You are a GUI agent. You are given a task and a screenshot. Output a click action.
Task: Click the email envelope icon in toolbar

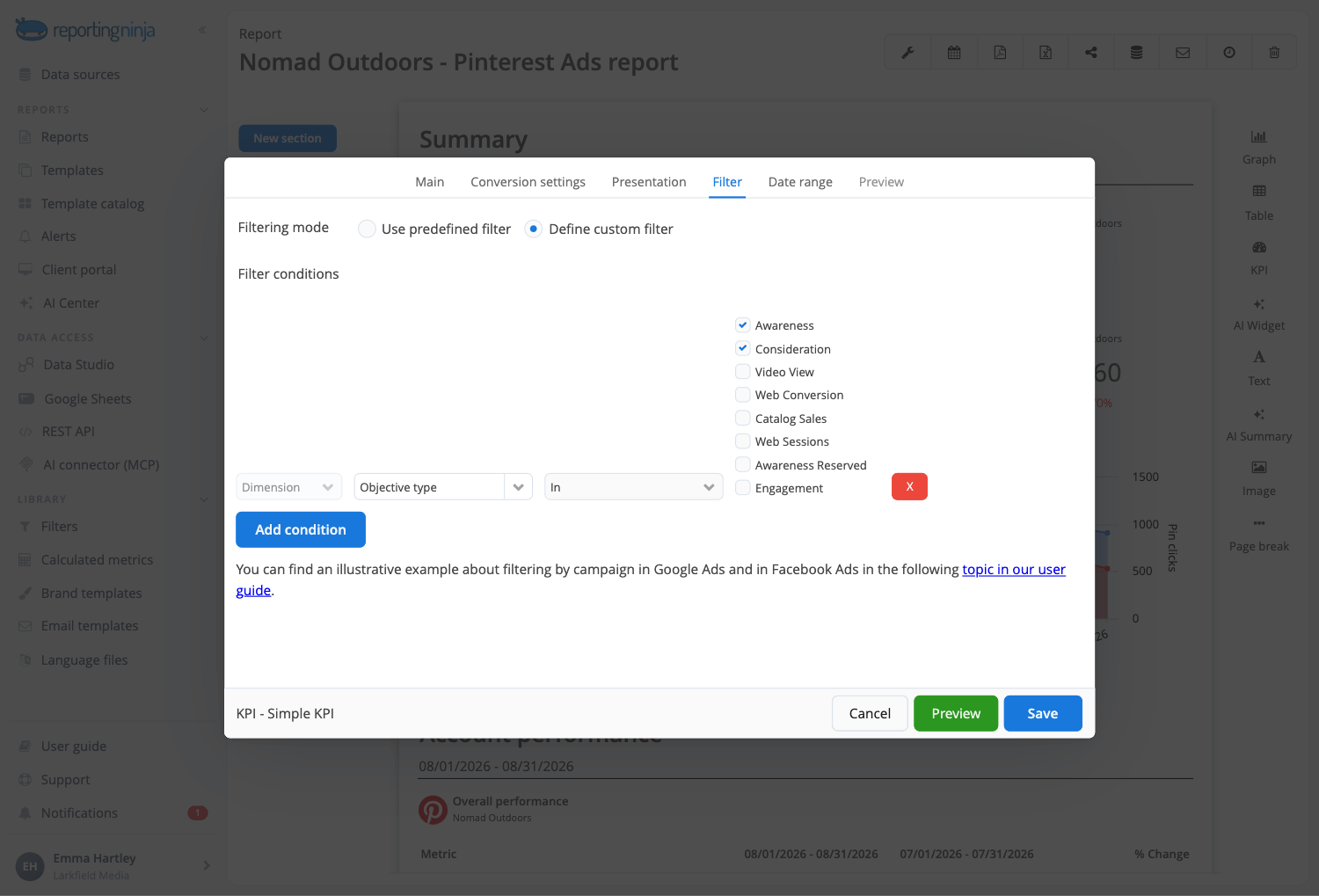point(1183,53)
